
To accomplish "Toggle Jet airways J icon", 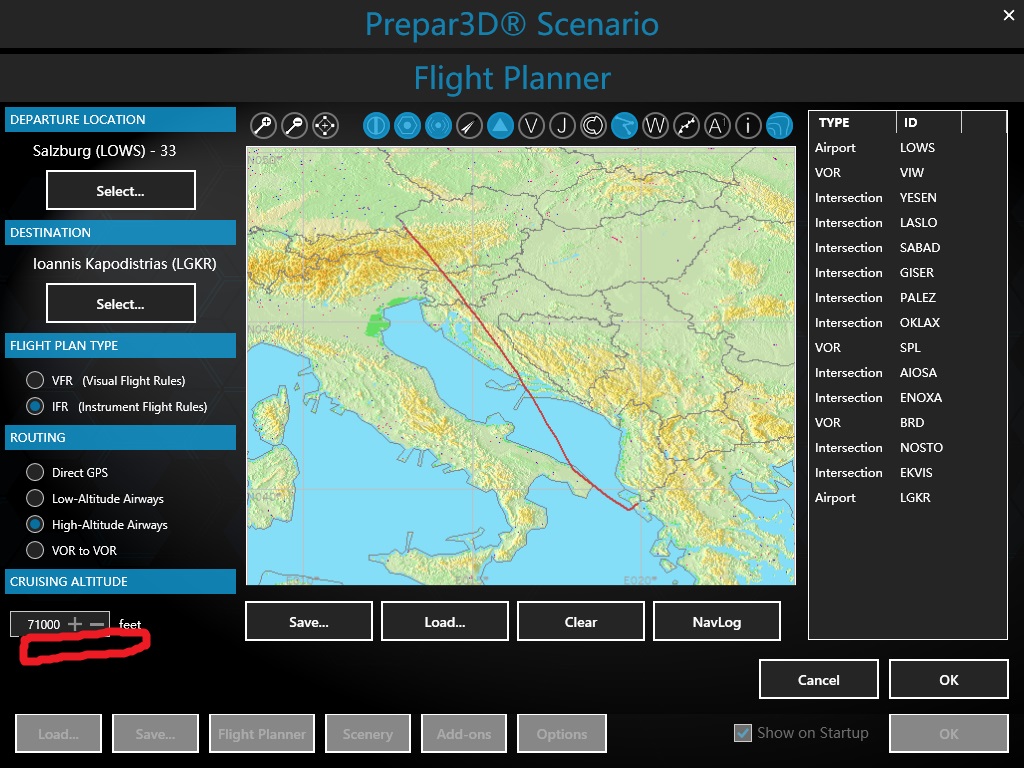I will 562,125.
